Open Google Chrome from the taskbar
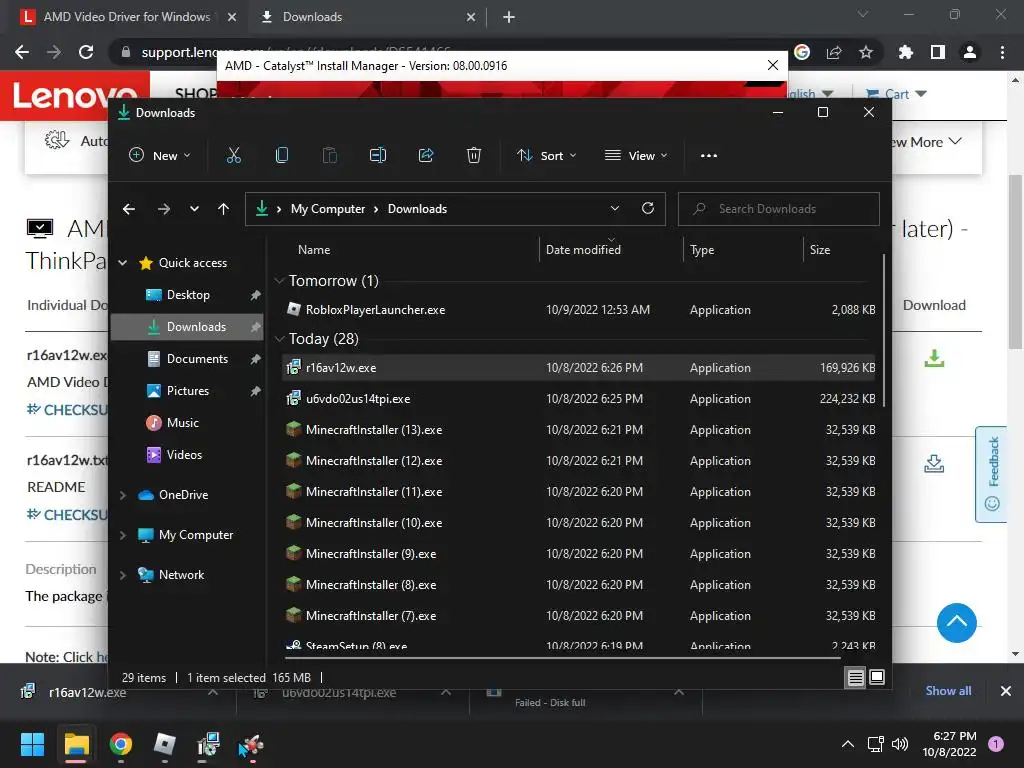The width and height of the screenshot is (1024, 768). tap(121, 744)
